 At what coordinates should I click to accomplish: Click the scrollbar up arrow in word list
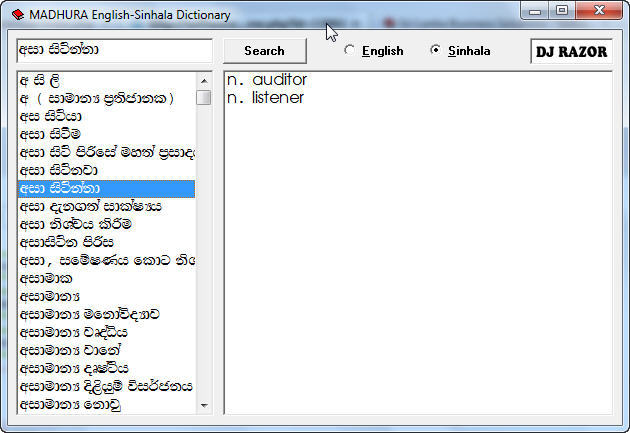(204, 80)
